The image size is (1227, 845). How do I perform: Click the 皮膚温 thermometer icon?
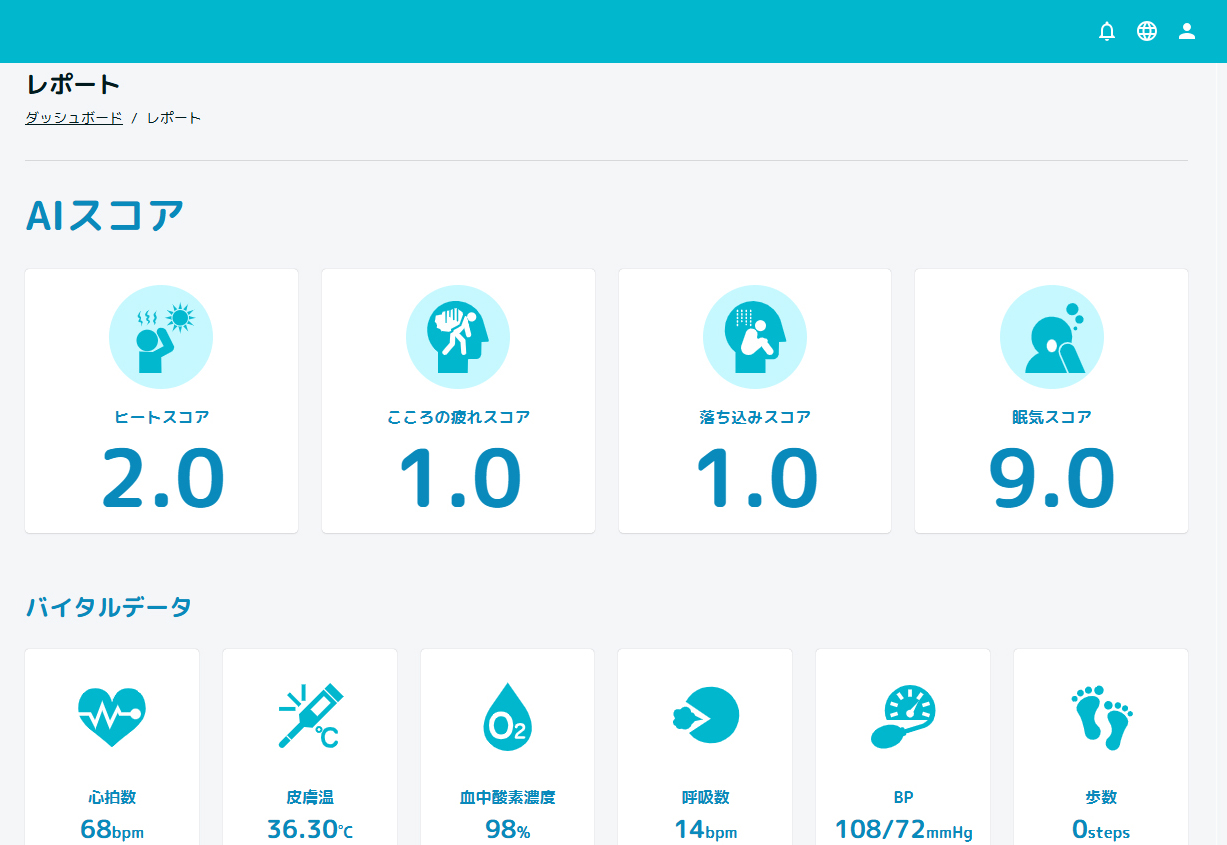tap(310, 716)
